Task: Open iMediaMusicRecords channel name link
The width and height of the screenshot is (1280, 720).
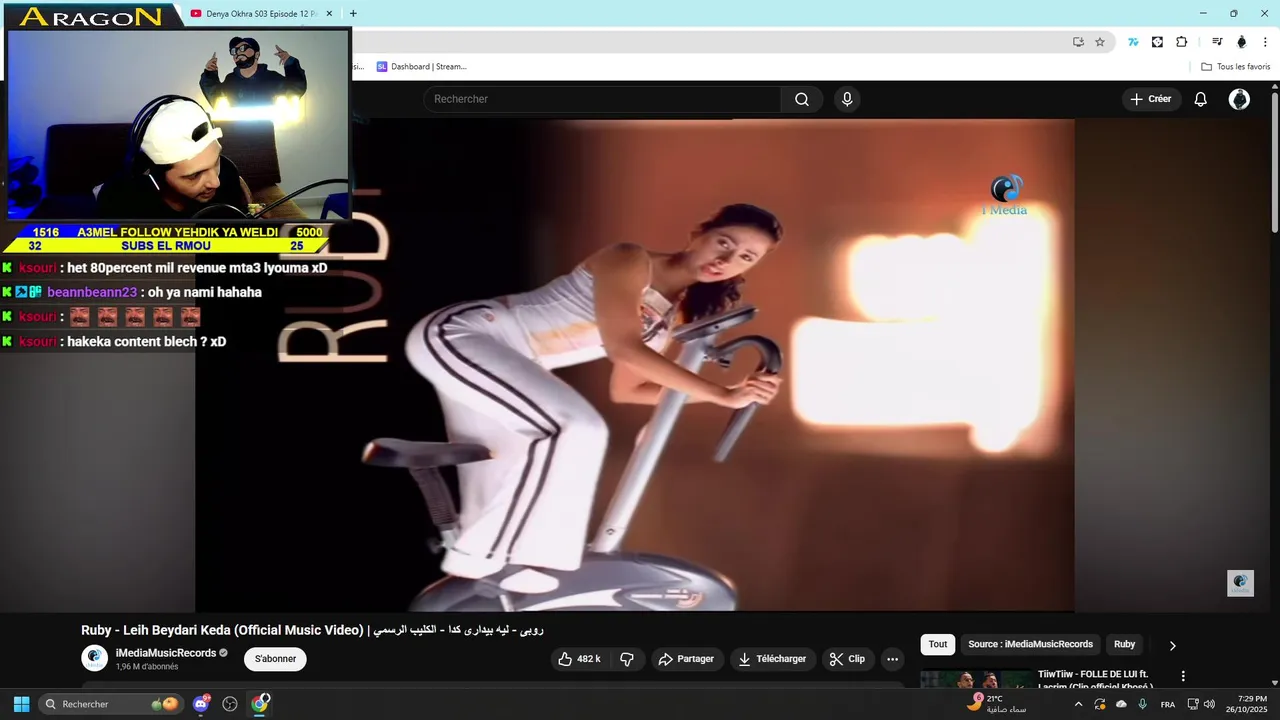Action: (x=166, y=653)
